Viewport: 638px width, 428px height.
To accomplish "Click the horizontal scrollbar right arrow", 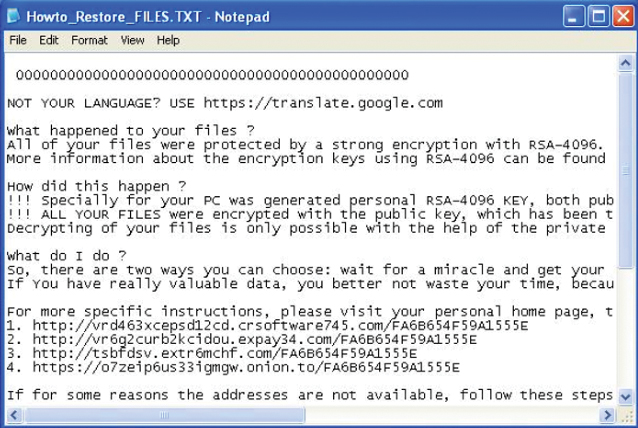I will 607,415.
